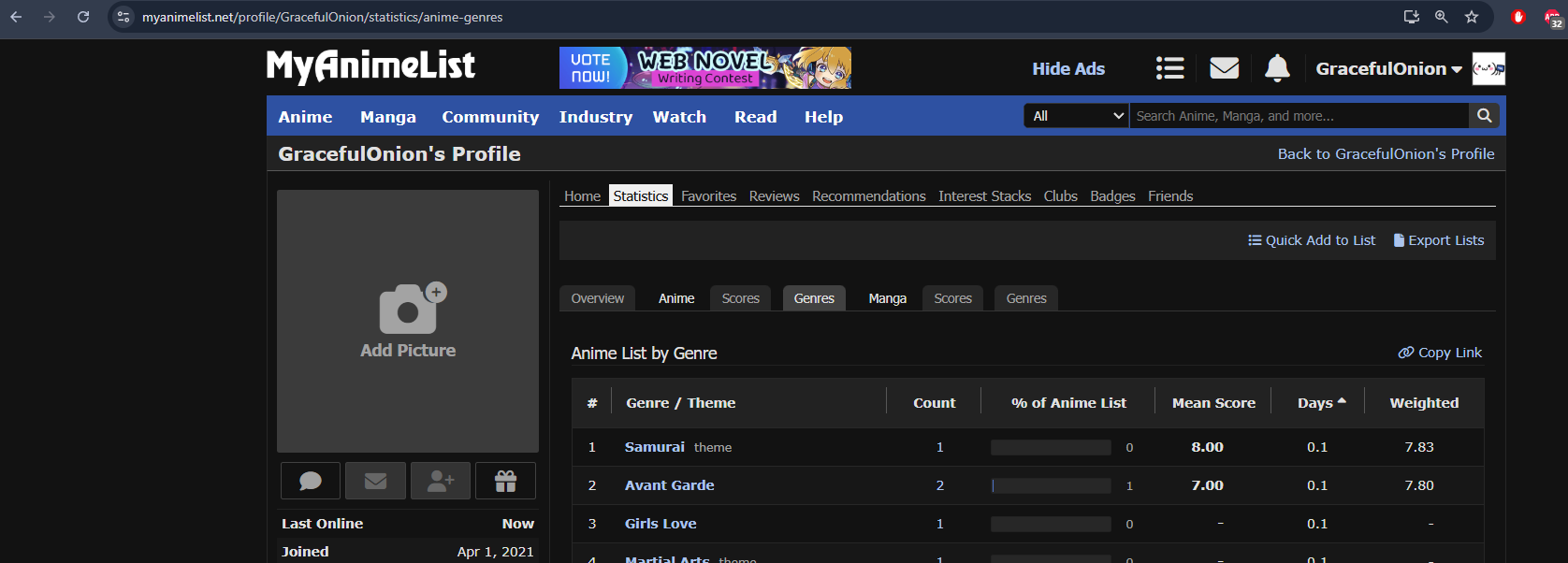
Task: Copy link to genre statistics
Action: click(1440, 353)
